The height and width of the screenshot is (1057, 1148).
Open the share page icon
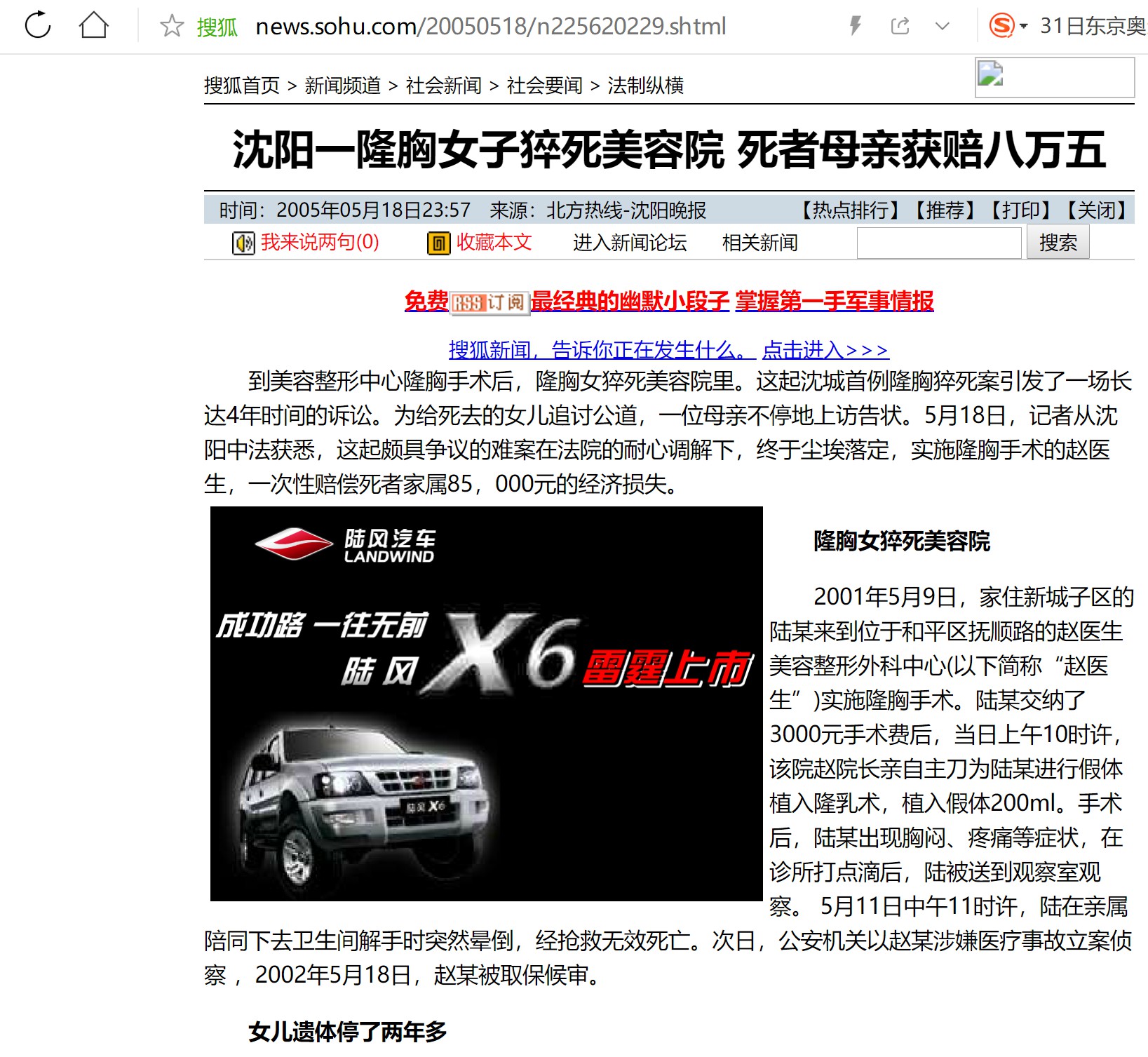pyautogui.click(x=900, y=27)
